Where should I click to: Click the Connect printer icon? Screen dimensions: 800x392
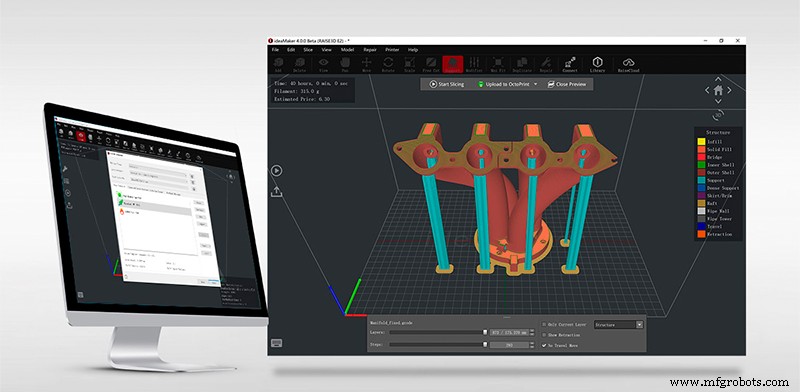coord(570,64)
